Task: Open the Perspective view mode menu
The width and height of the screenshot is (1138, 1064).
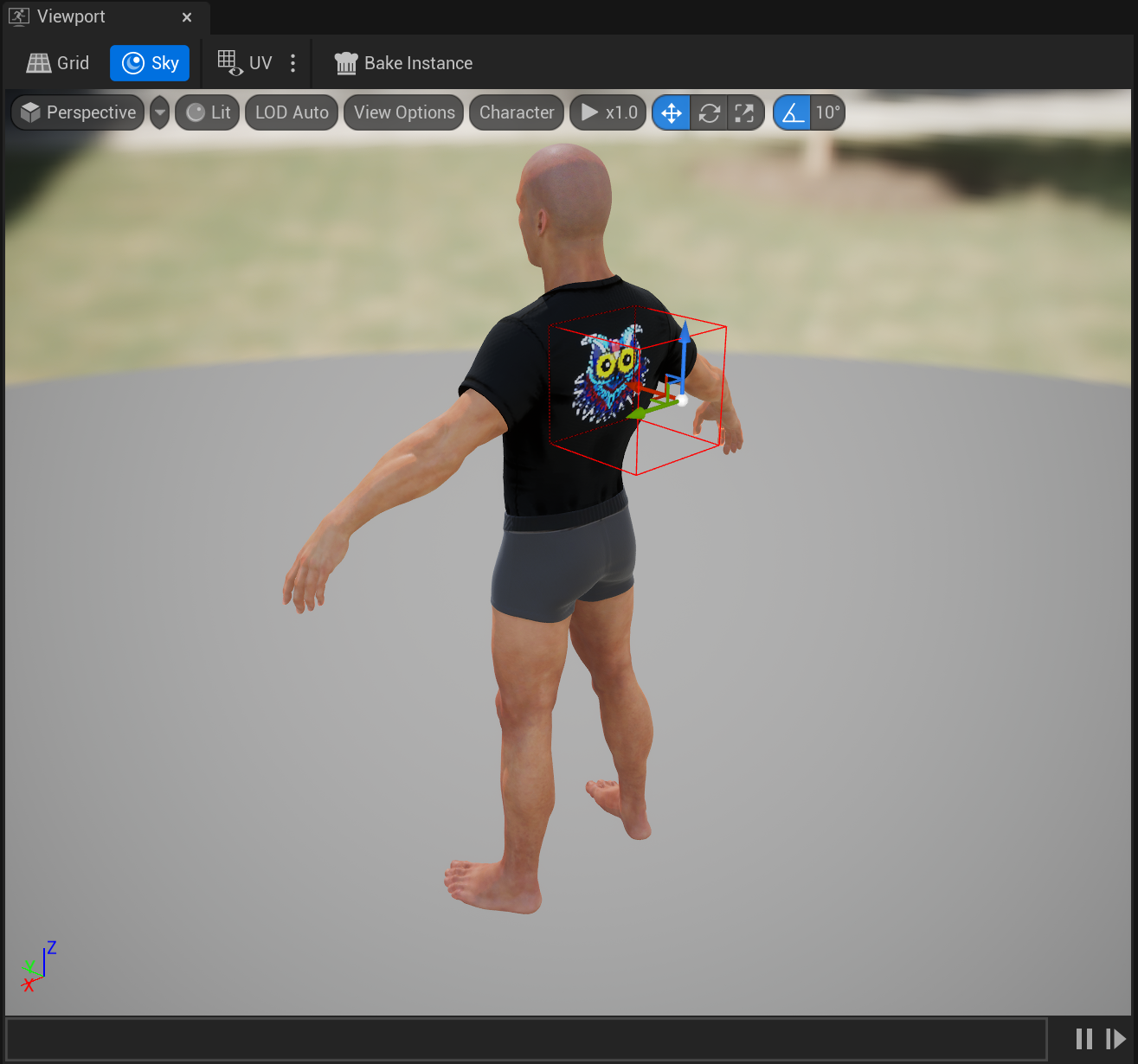Action: tap(78, 112)
